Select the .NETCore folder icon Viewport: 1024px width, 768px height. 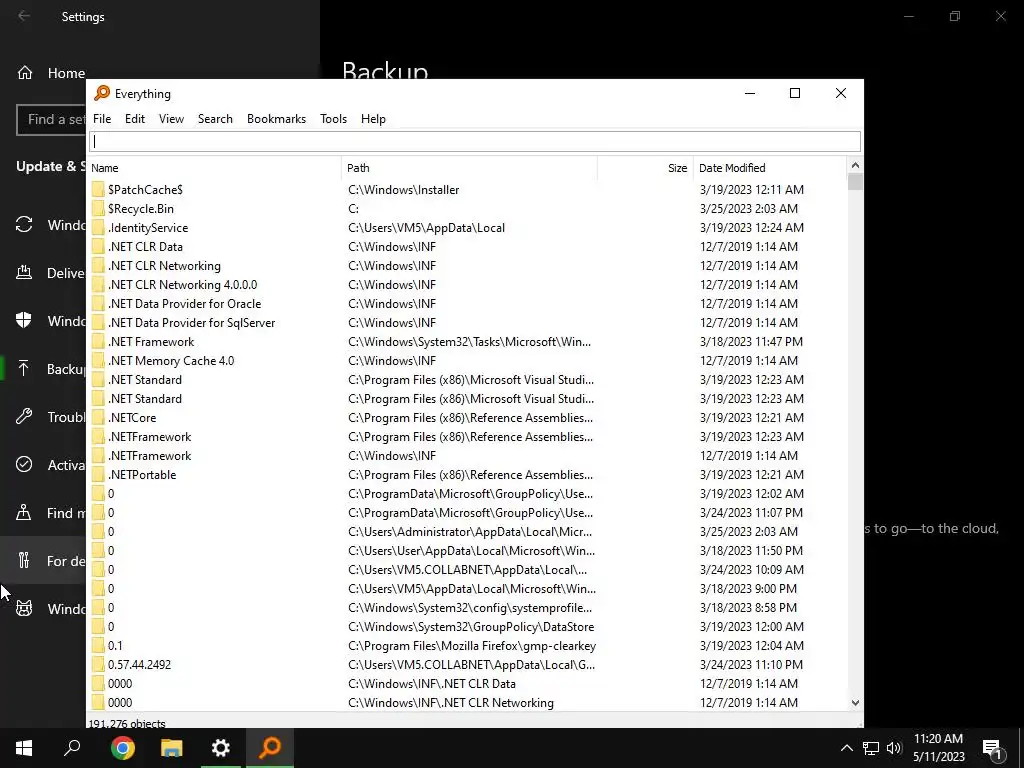point(98,417)
